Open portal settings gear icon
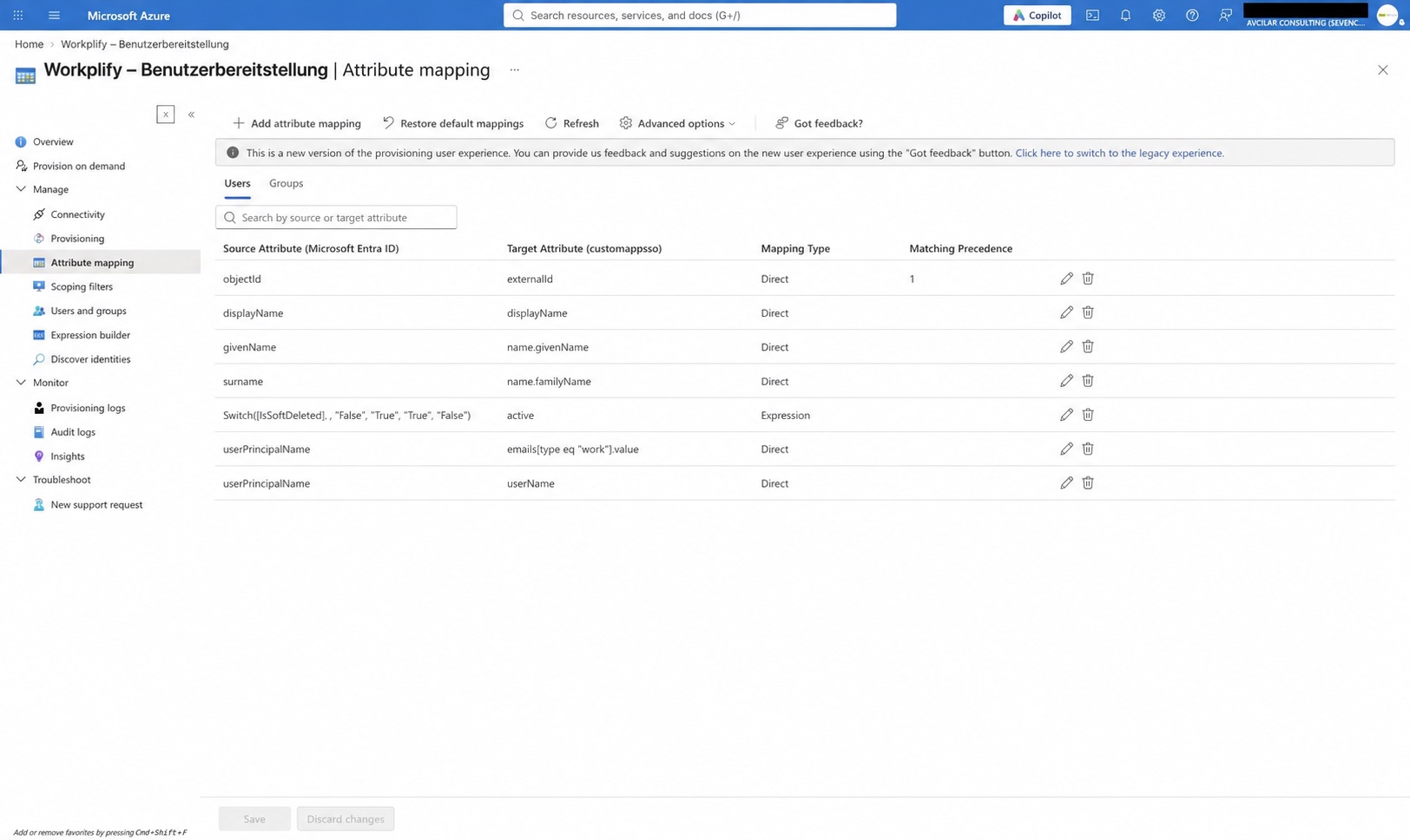This screenshot has height=840, width=1410. pyautogui.click(x=1158, y=16)
